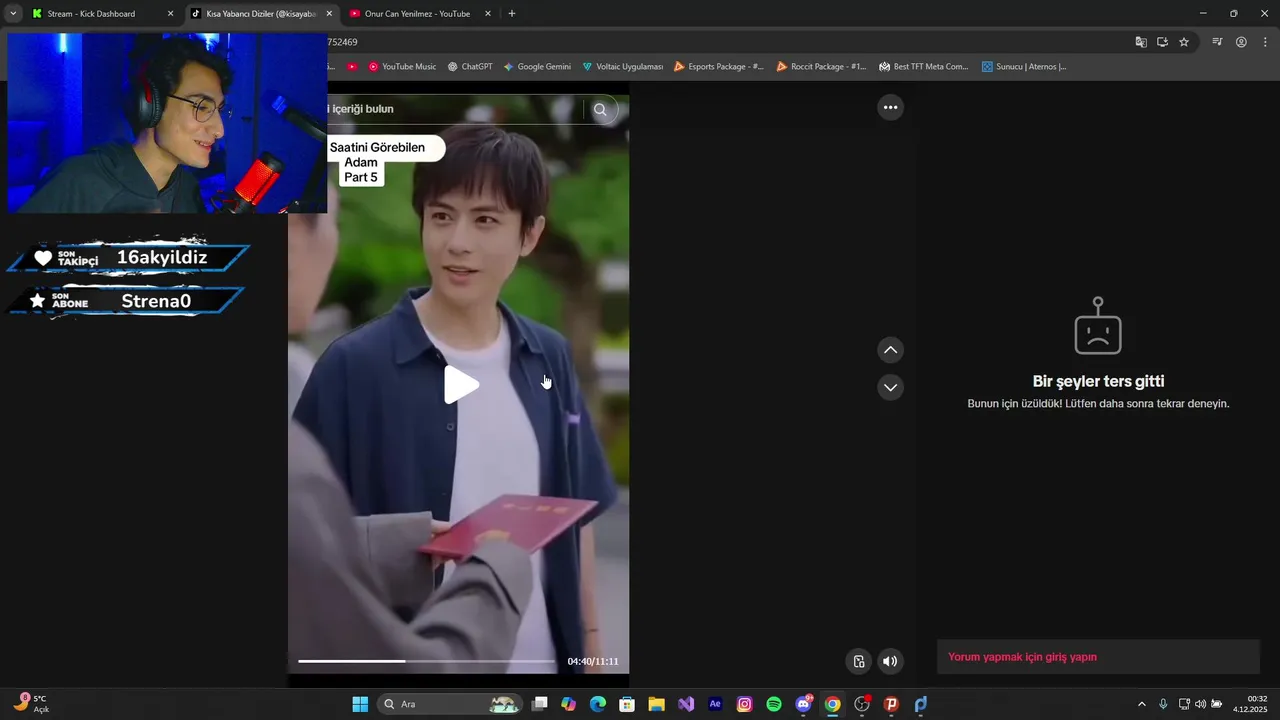Screen dimensions: 1280x720
Task: Click the 04:40/11:11 video timestamp
Action: [593, 661]
